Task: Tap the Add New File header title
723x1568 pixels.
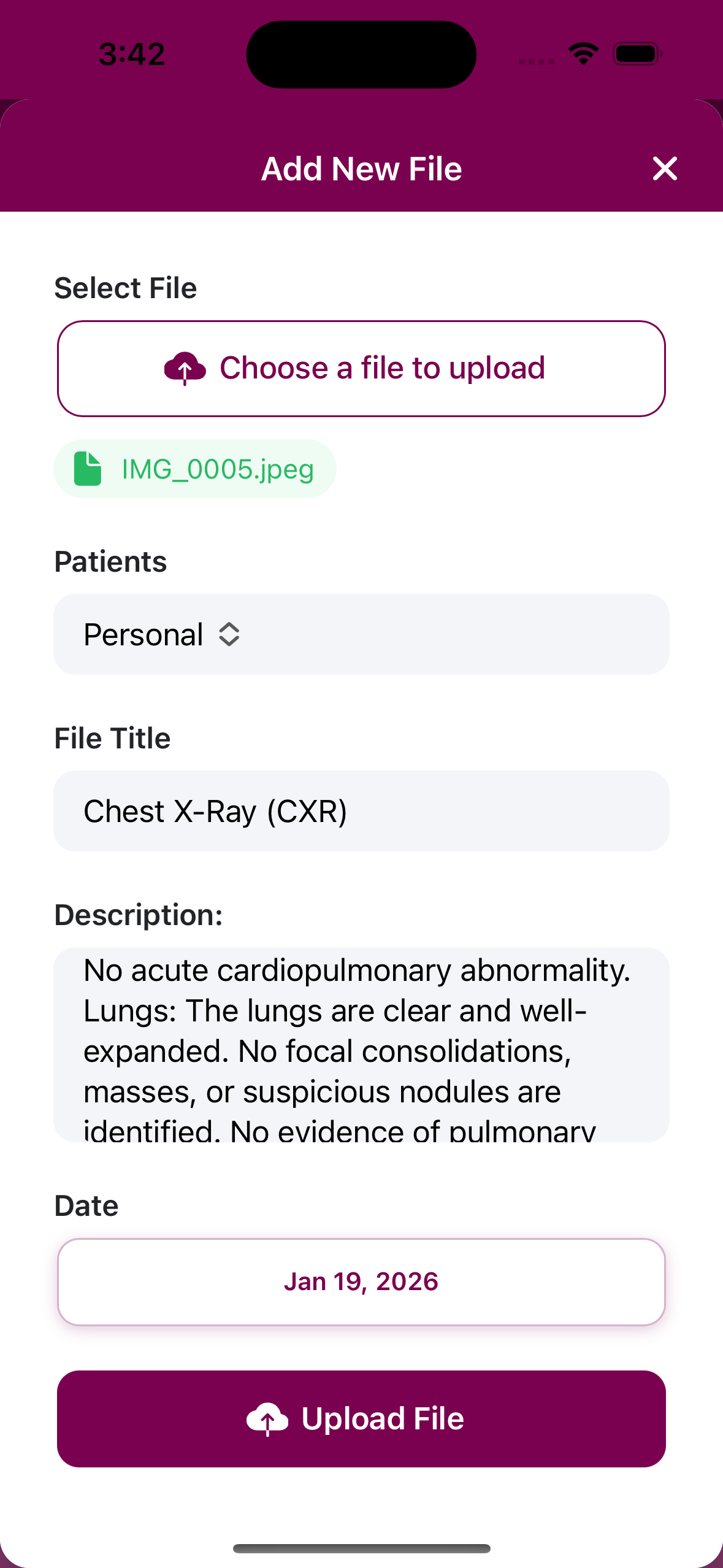Action: 361,169
